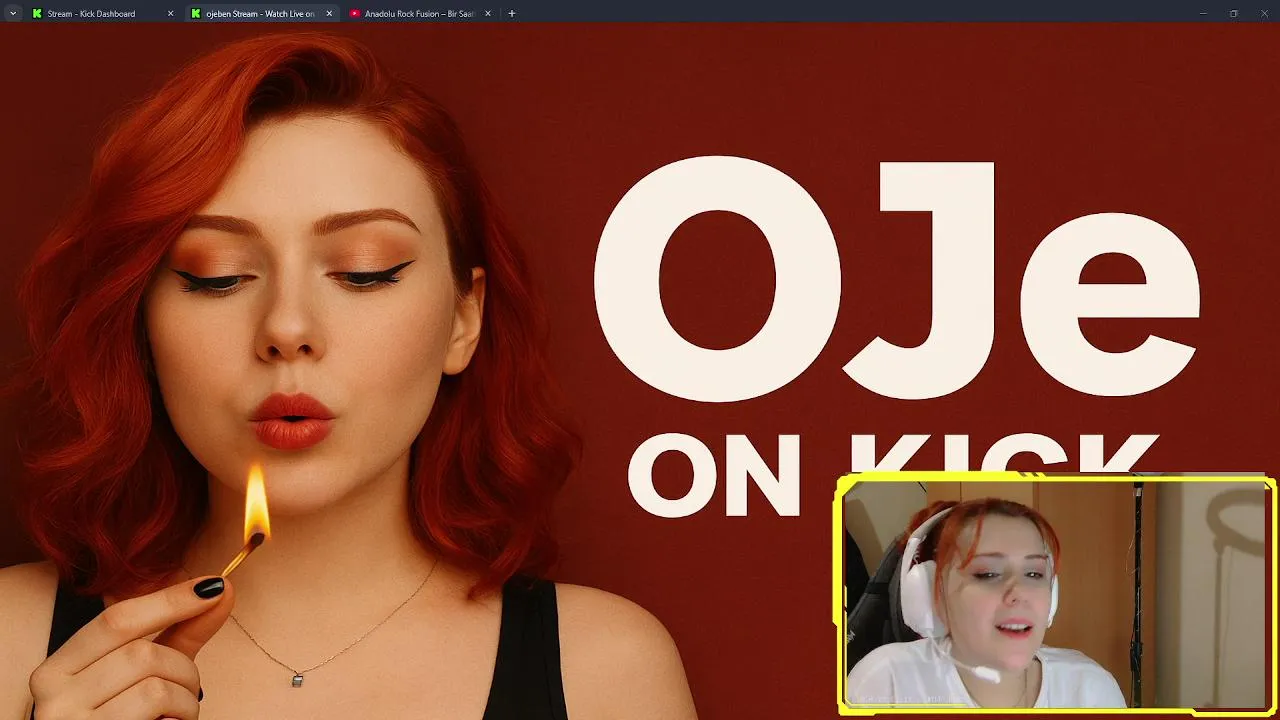This screenshot has height=720, width=1280.
Task: Restore down the browser window
Action: pos(1233,14)
